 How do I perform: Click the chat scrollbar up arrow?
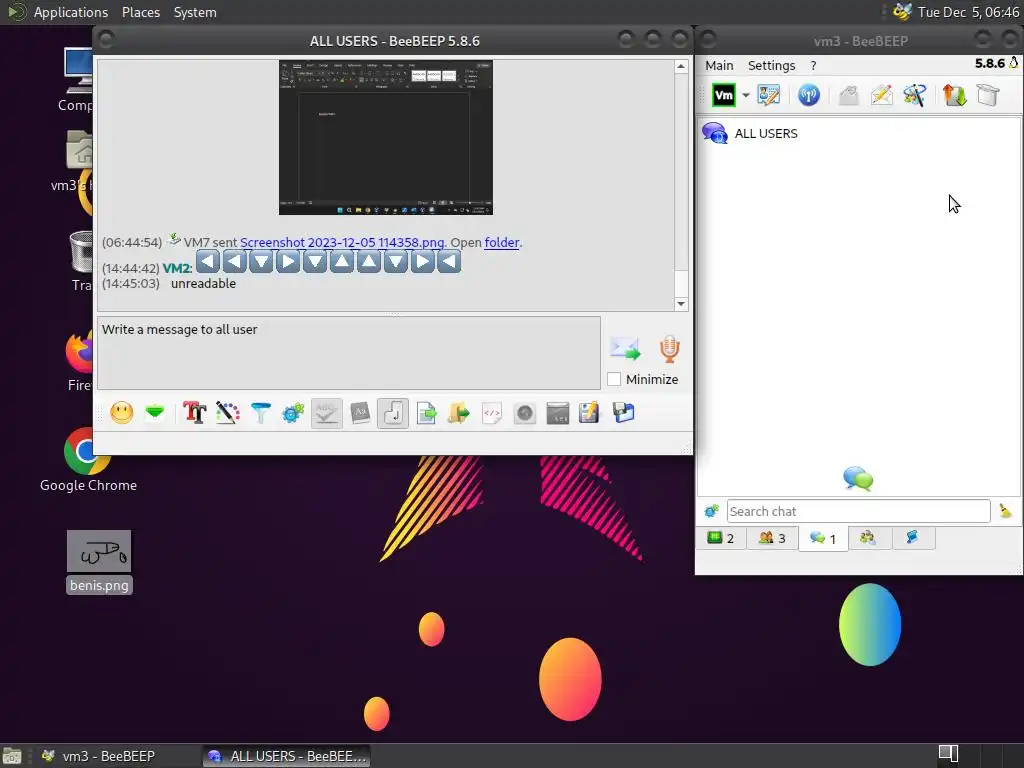point(681,67)
